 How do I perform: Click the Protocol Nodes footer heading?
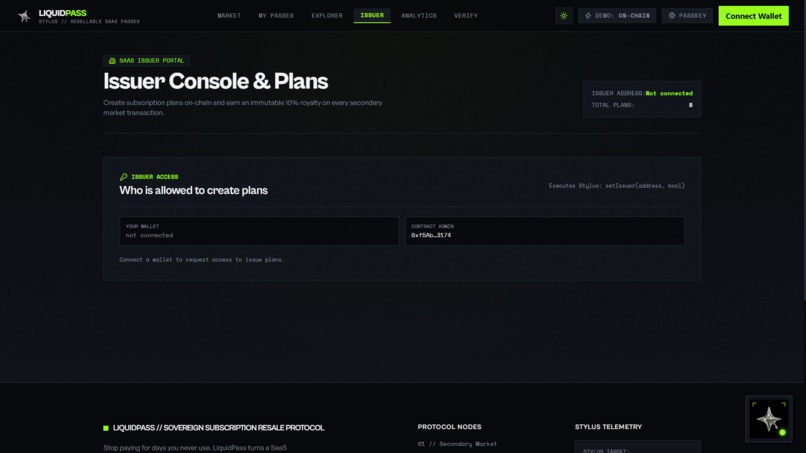point(449,427)
